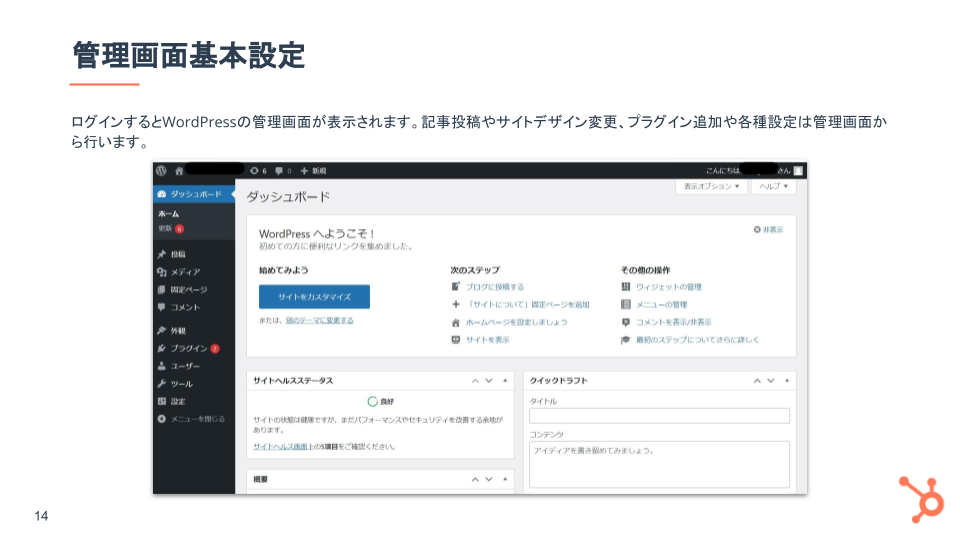Collapse sidebar with メニューを閉じる
The height and width of the screenshot is (540, 960).
coord(192,419)
